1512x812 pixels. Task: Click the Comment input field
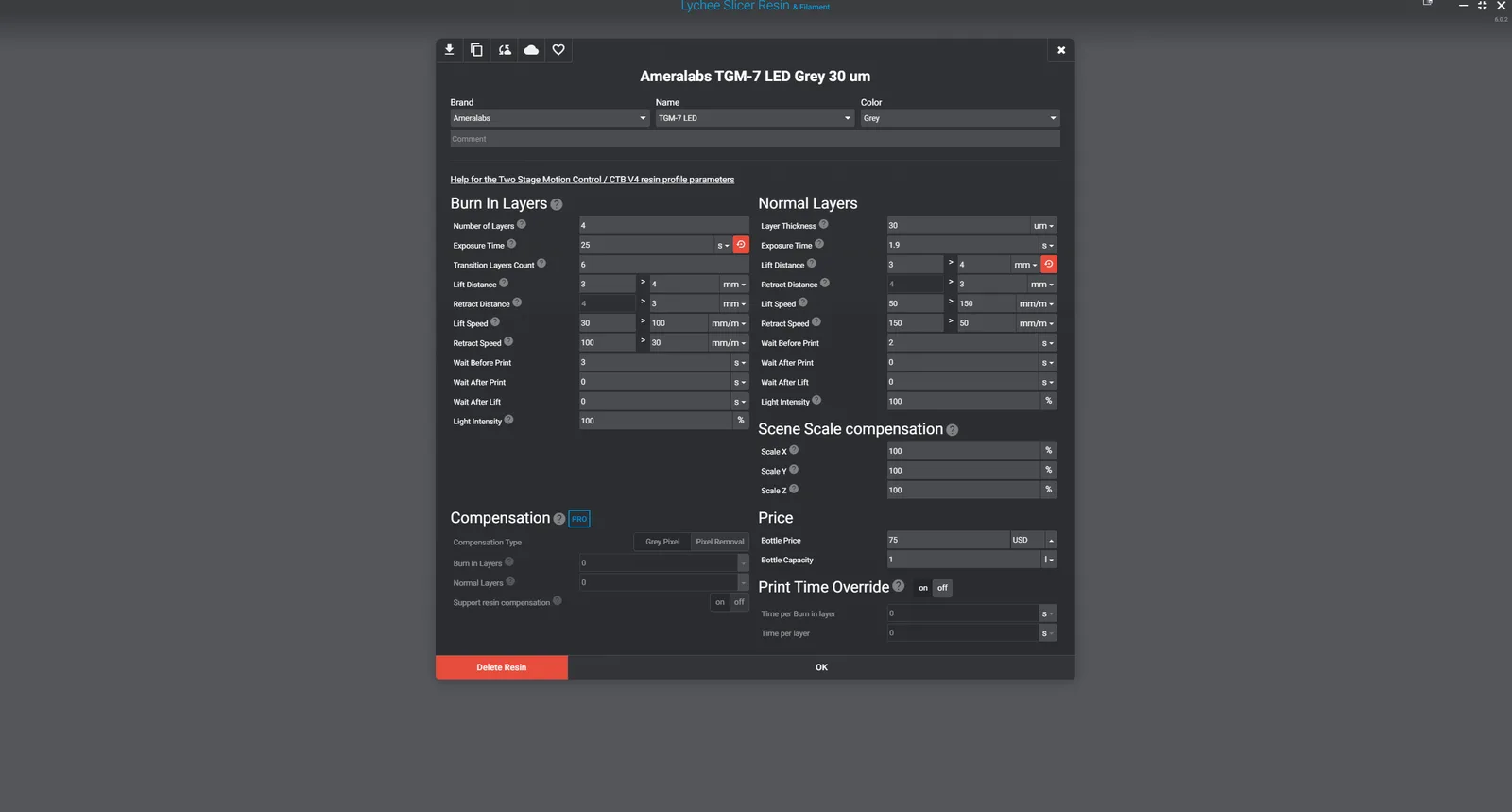point(755,139)
